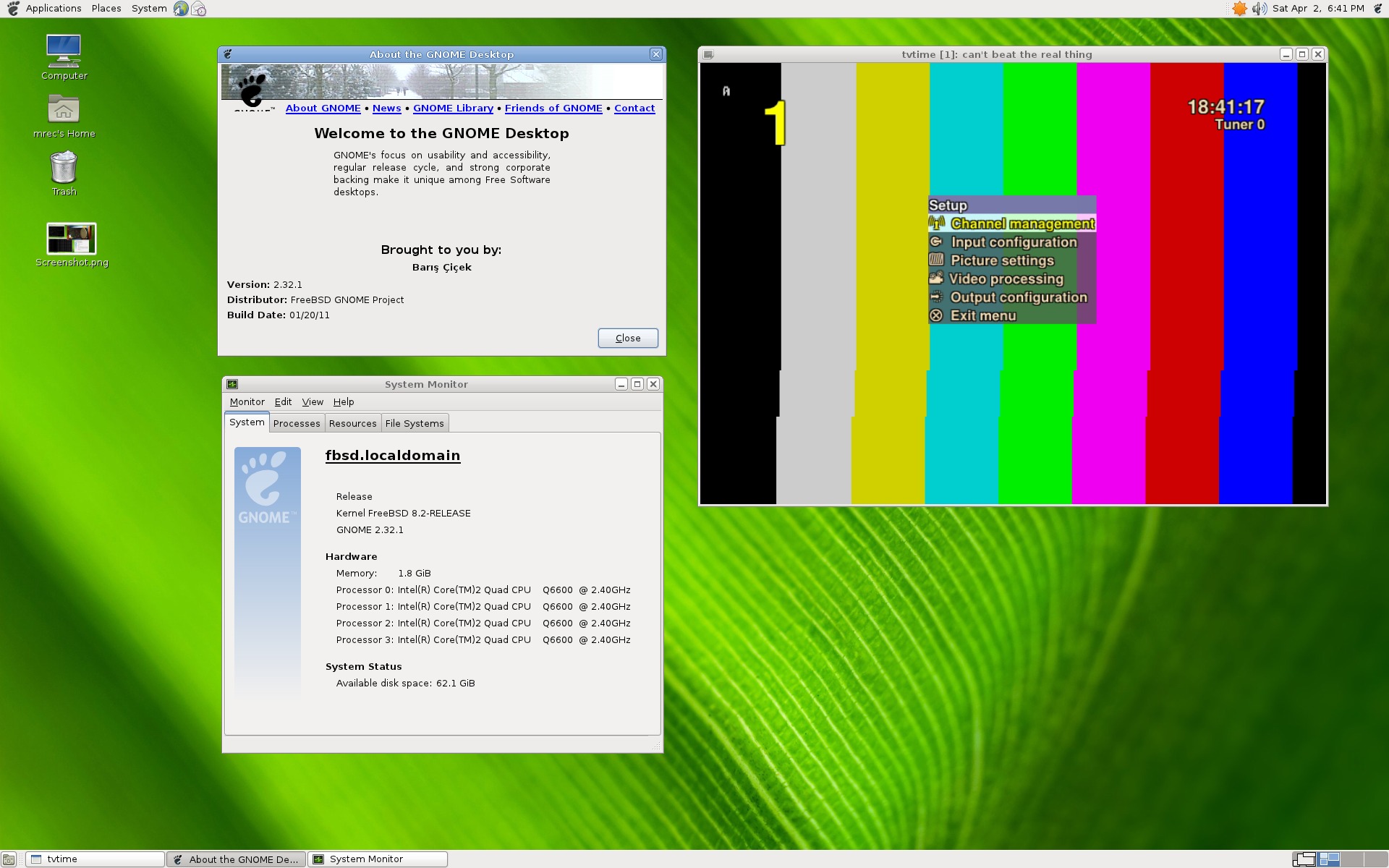The height and width of the screenshot is (868, 1389).
Task: Click the Picture settings icon in tvtime
Action: [x=936, y=260]
